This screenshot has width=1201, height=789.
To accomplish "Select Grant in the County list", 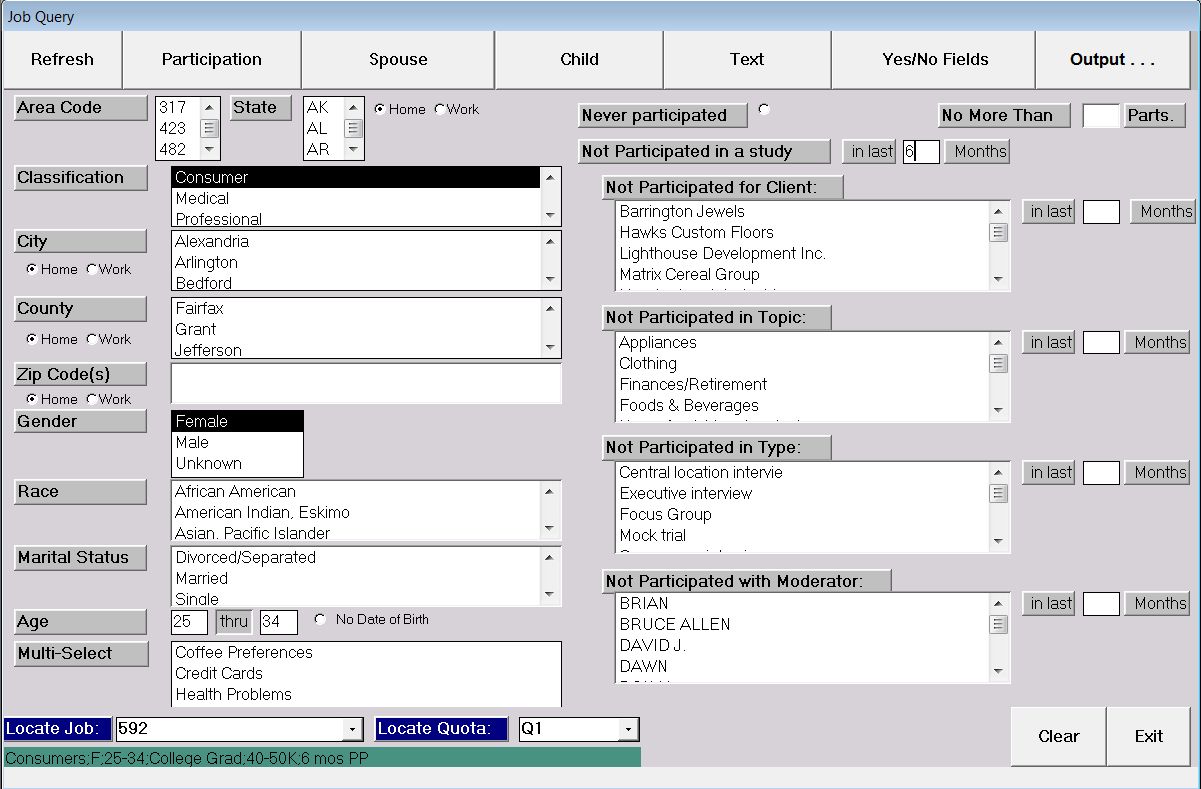I will 356,329.
